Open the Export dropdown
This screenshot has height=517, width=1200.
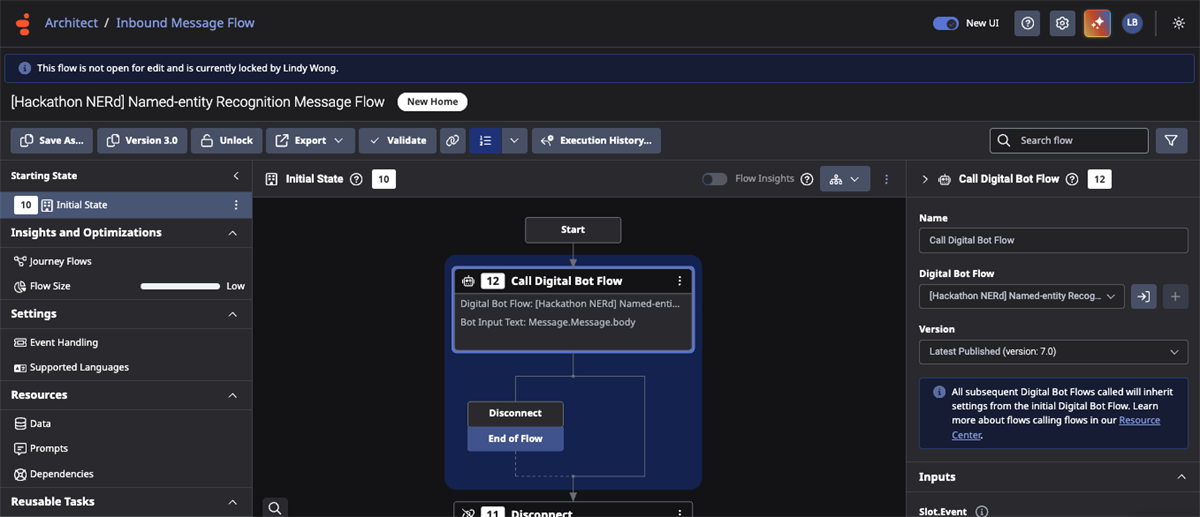[x=310, y=141]
